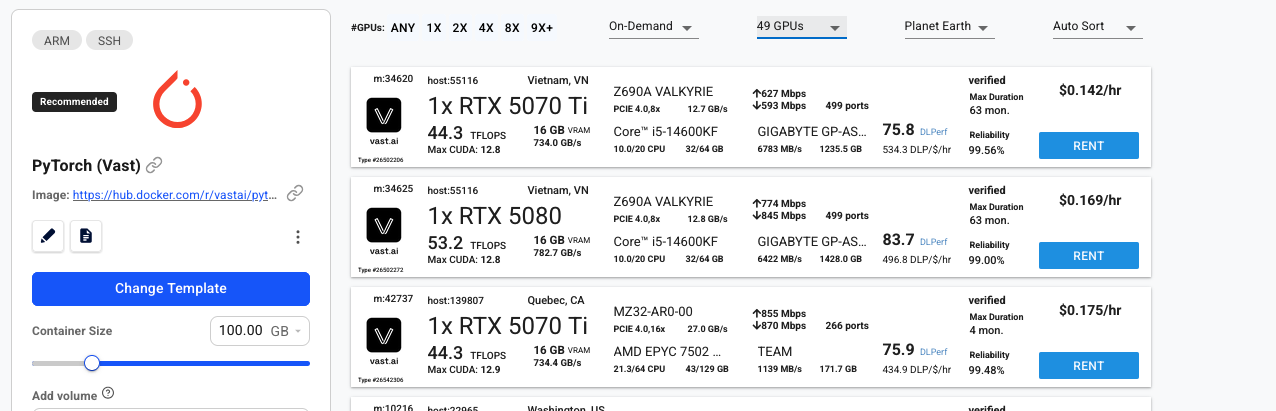Click the SSH tag chip
The image size is (1276, 411).
(109, 41)
